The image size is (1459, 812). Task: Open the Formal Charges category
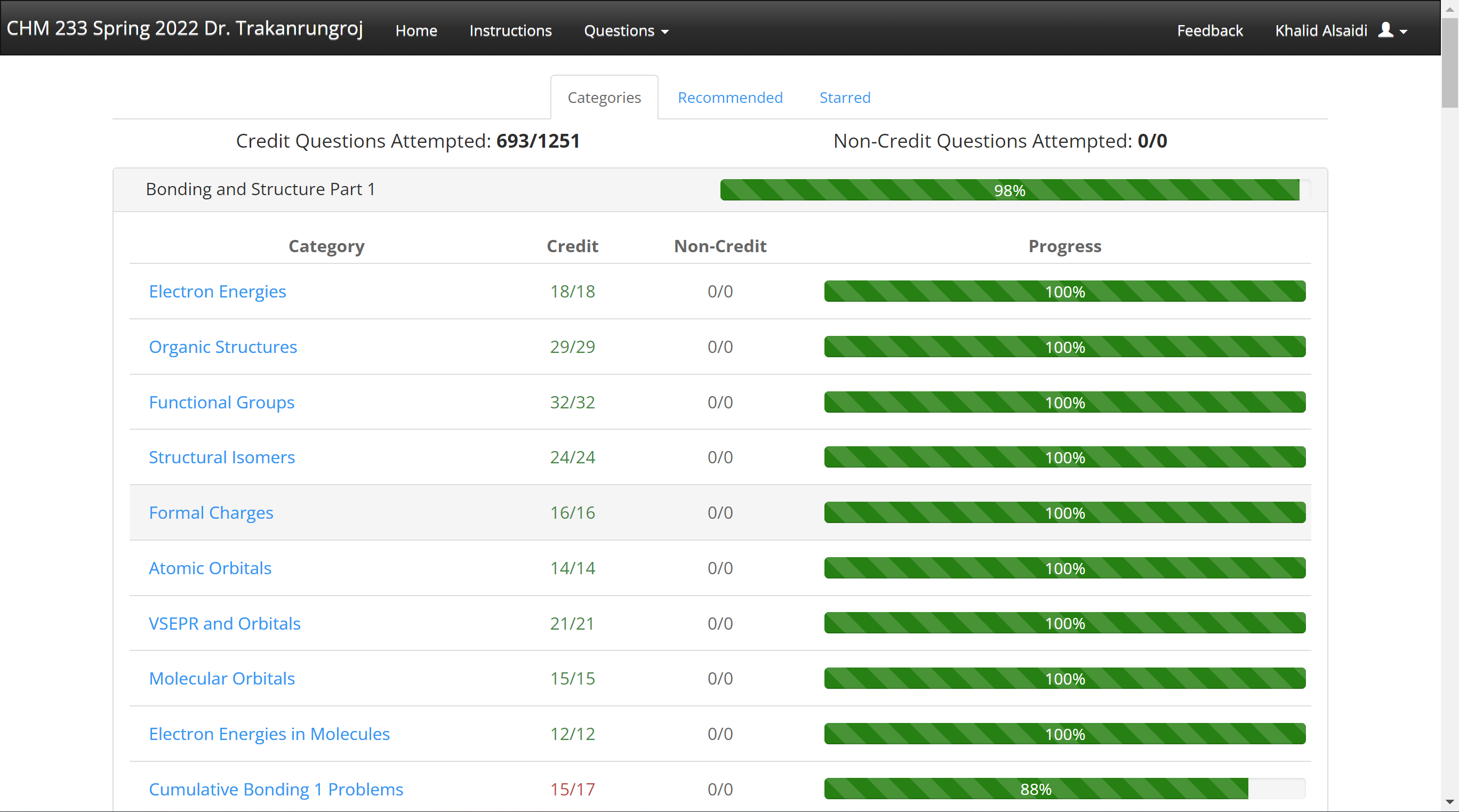(211, 512)
